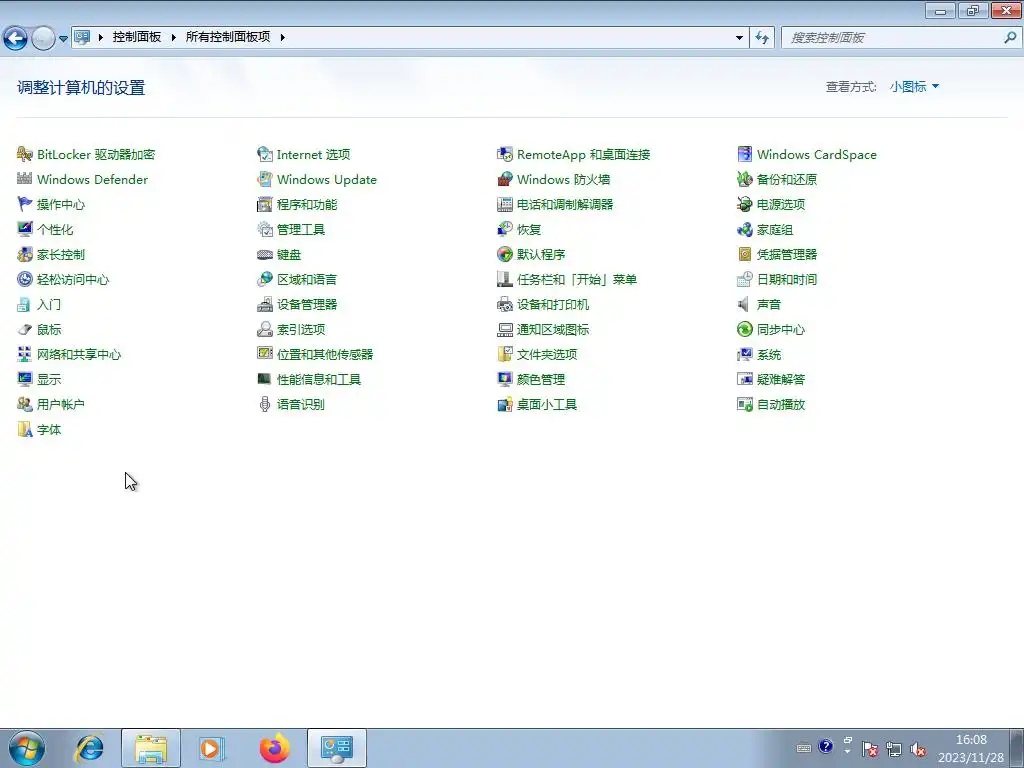The image size is (1024, 768).
Task: Open the 区域和语言 link
Action: point(307,280)
